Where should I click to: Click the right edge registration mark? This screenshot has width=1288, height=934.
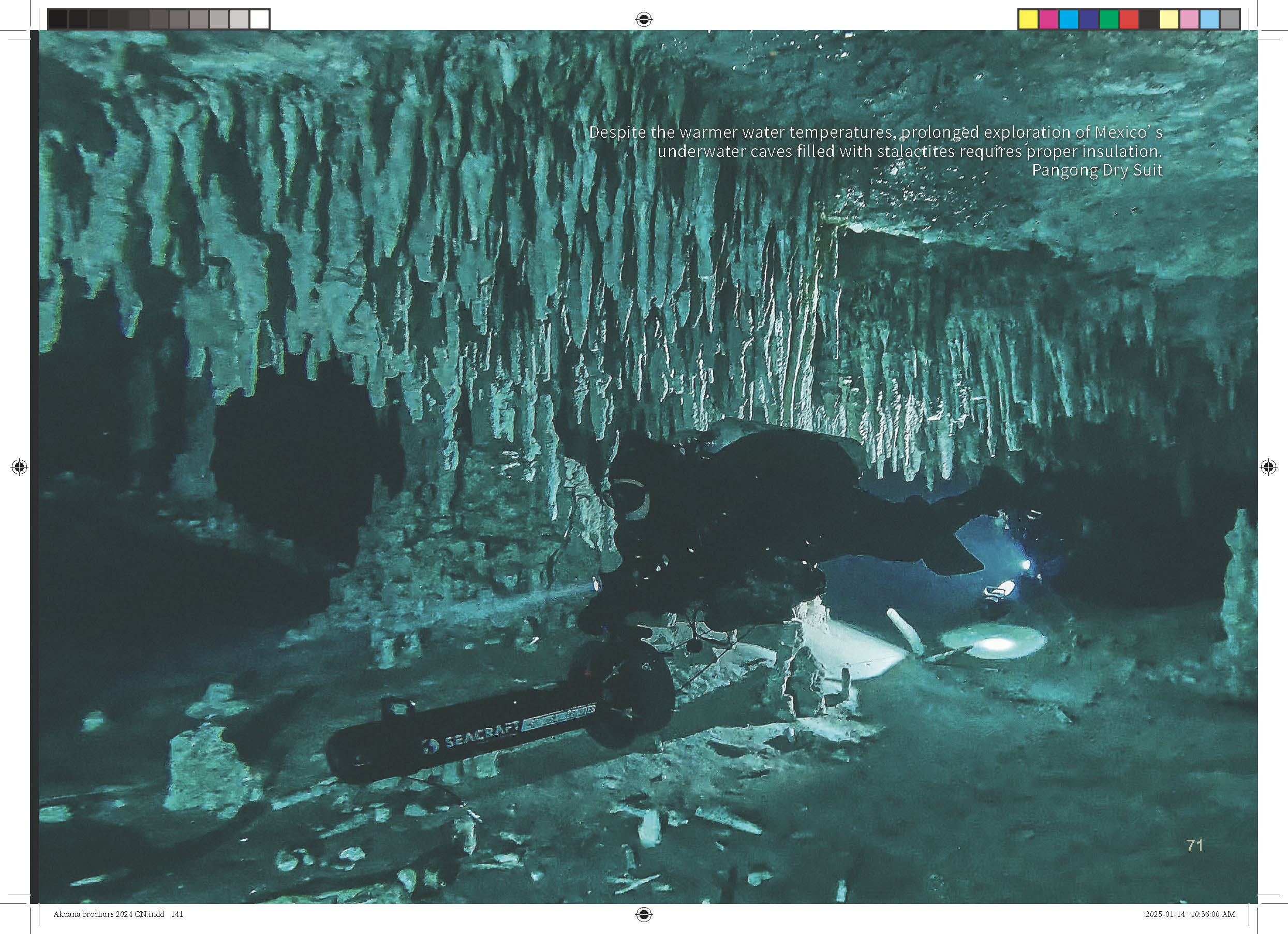(1268, 467)
